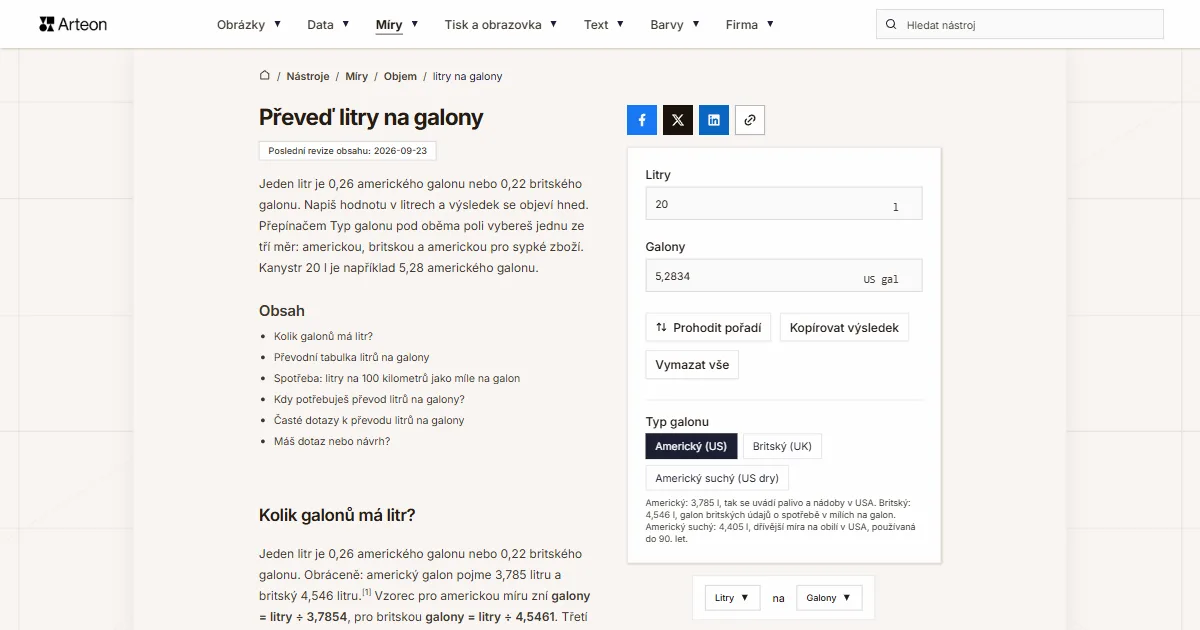Click the 'Převeď litry na galony' heading
This screenshot has height=630, width=1200.
[371, 117]
